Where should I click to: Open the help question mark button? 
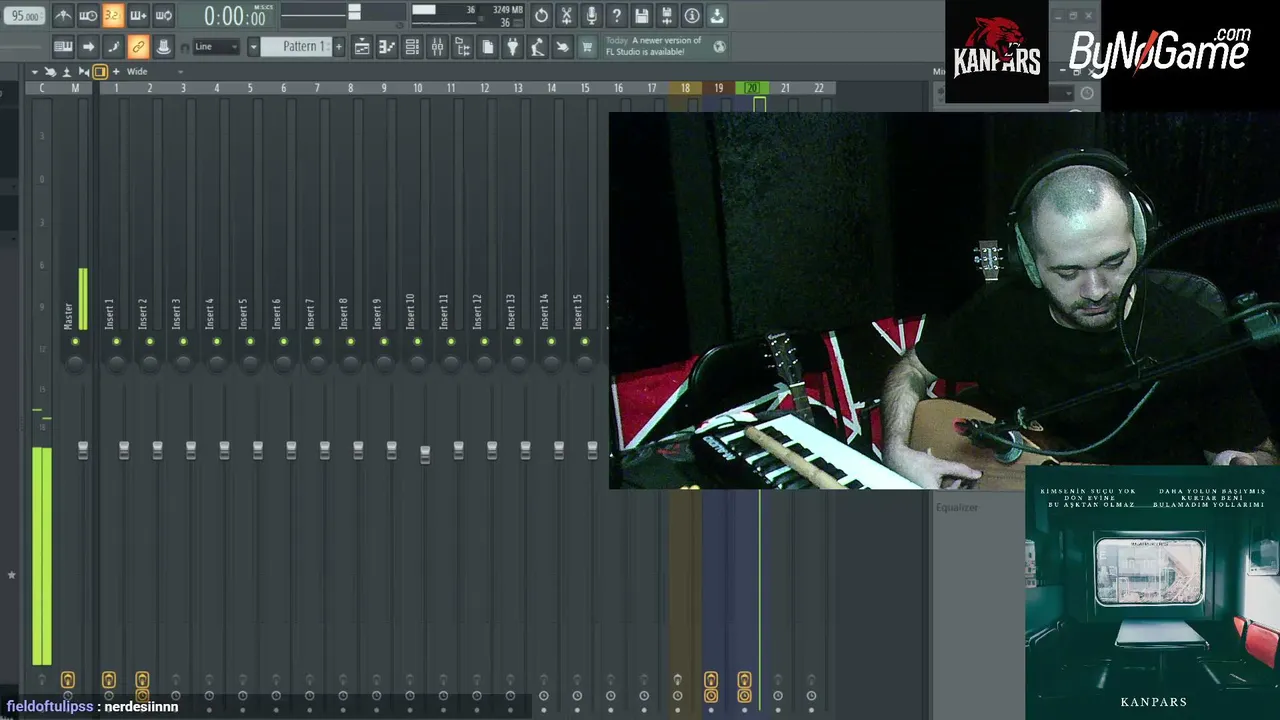tap(616, 16)
